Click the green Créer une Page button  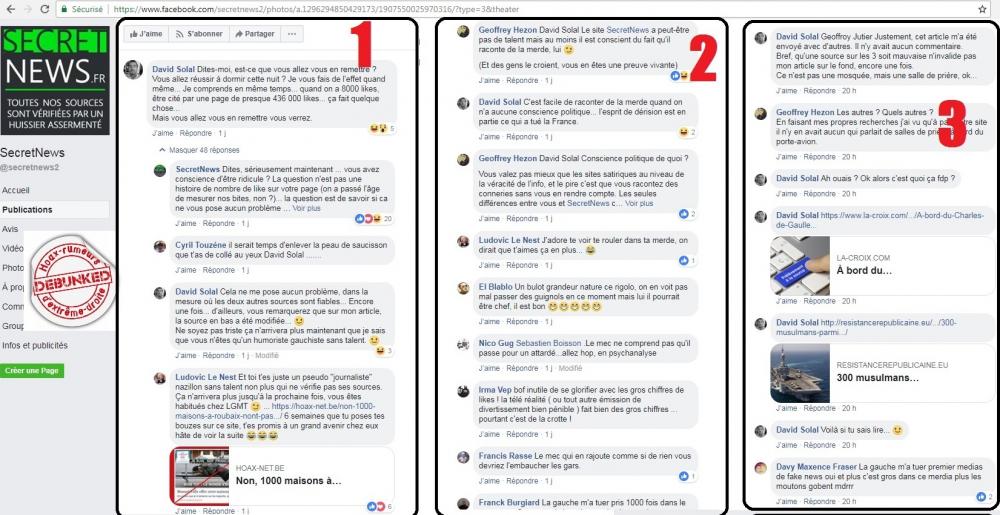tap(33, 370)
